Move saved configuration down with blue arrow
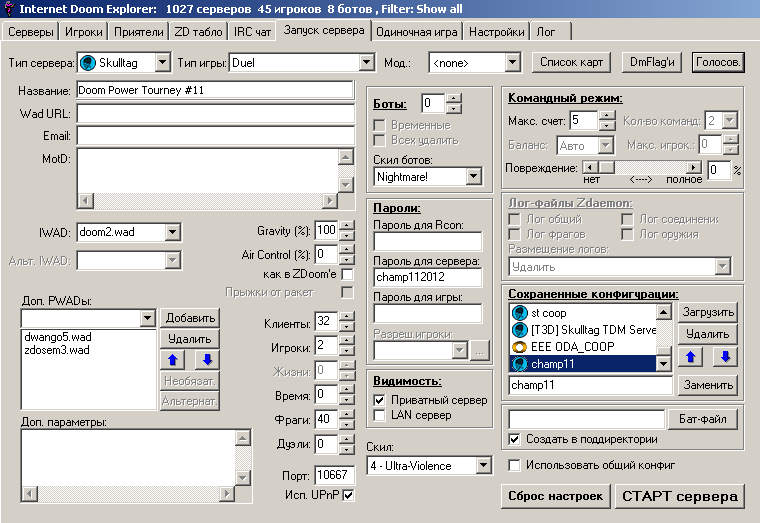This screenshot has width=760, height=523. click(726, 357)
